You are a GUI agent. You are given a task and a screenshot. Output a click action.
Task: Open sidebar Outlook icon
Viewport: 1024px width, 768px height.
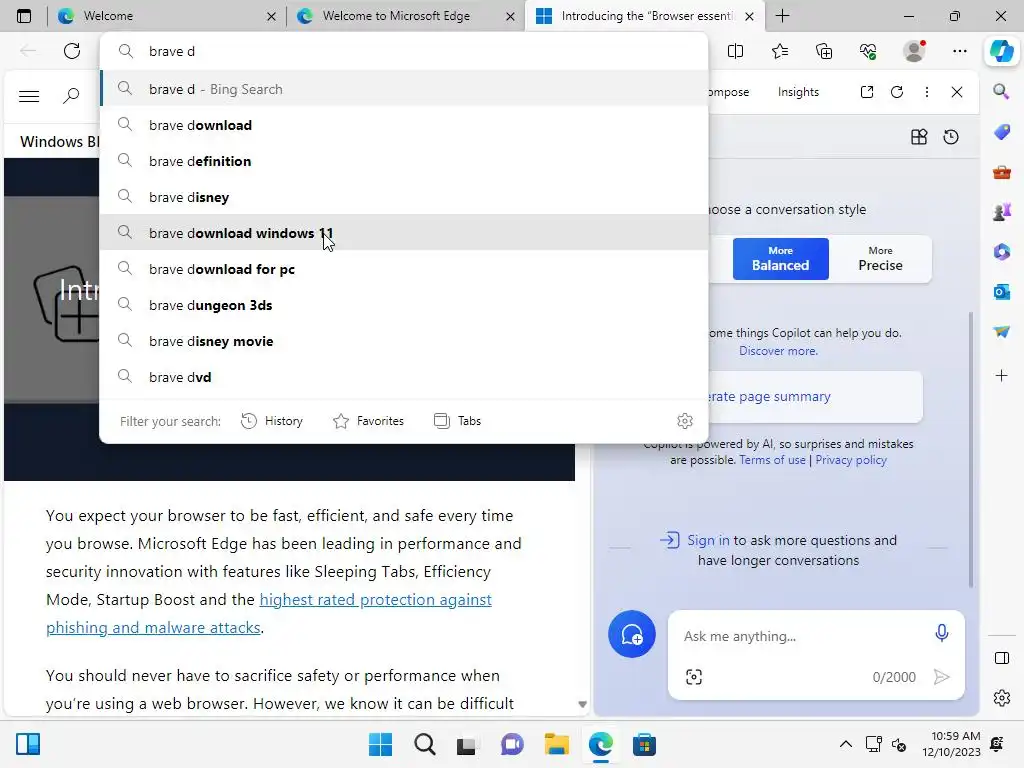[1002, 292]
